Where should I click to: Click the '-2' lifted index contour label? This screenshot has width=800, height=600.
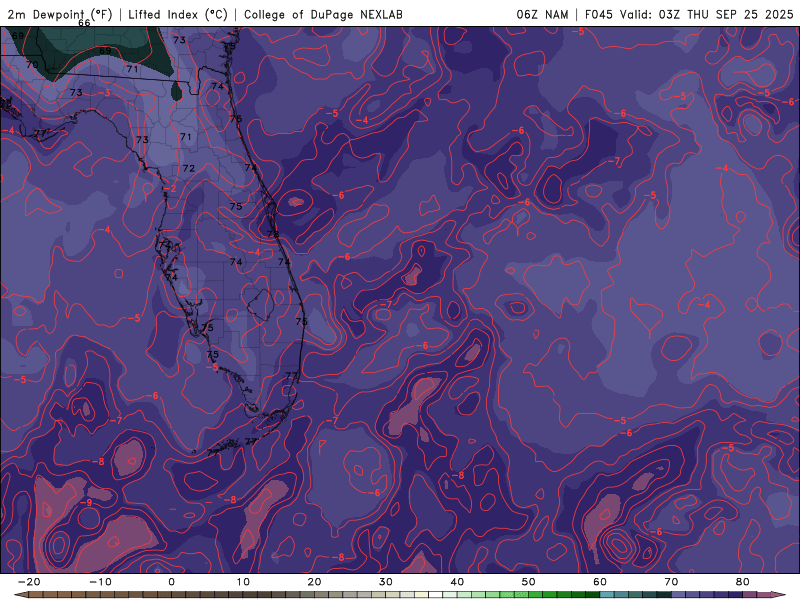[170, 189]
